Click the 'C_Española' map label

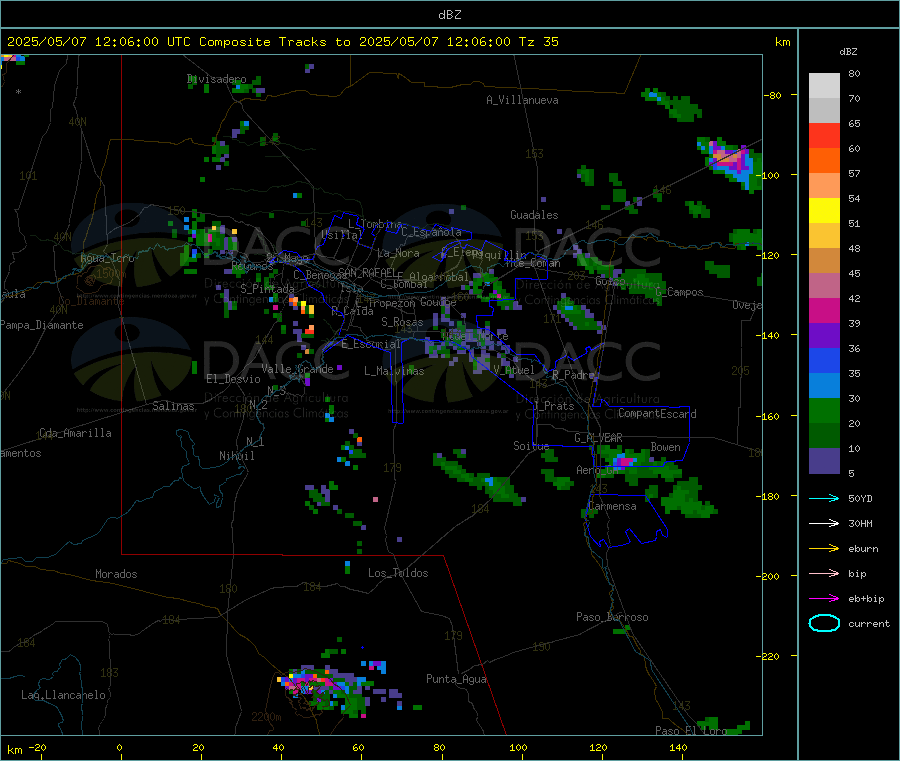click(x=431, y=232)
